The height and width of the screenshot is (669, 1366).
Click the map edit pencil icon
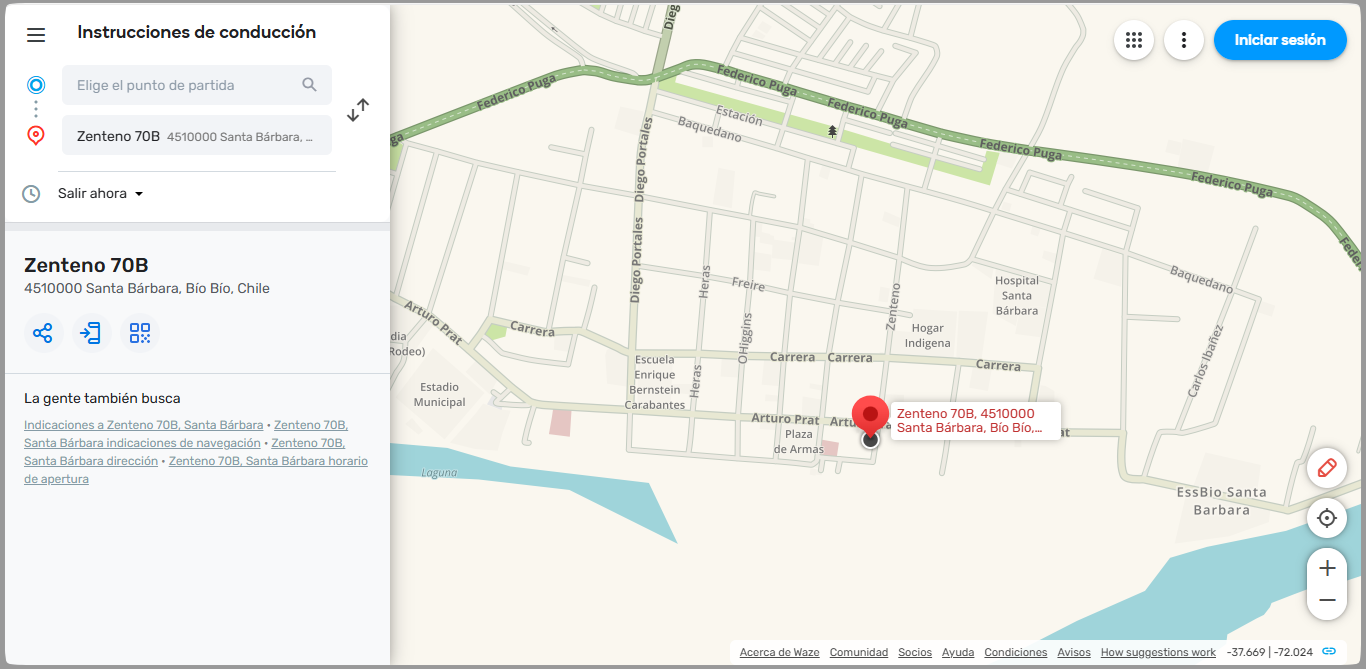coord(1327,468)
